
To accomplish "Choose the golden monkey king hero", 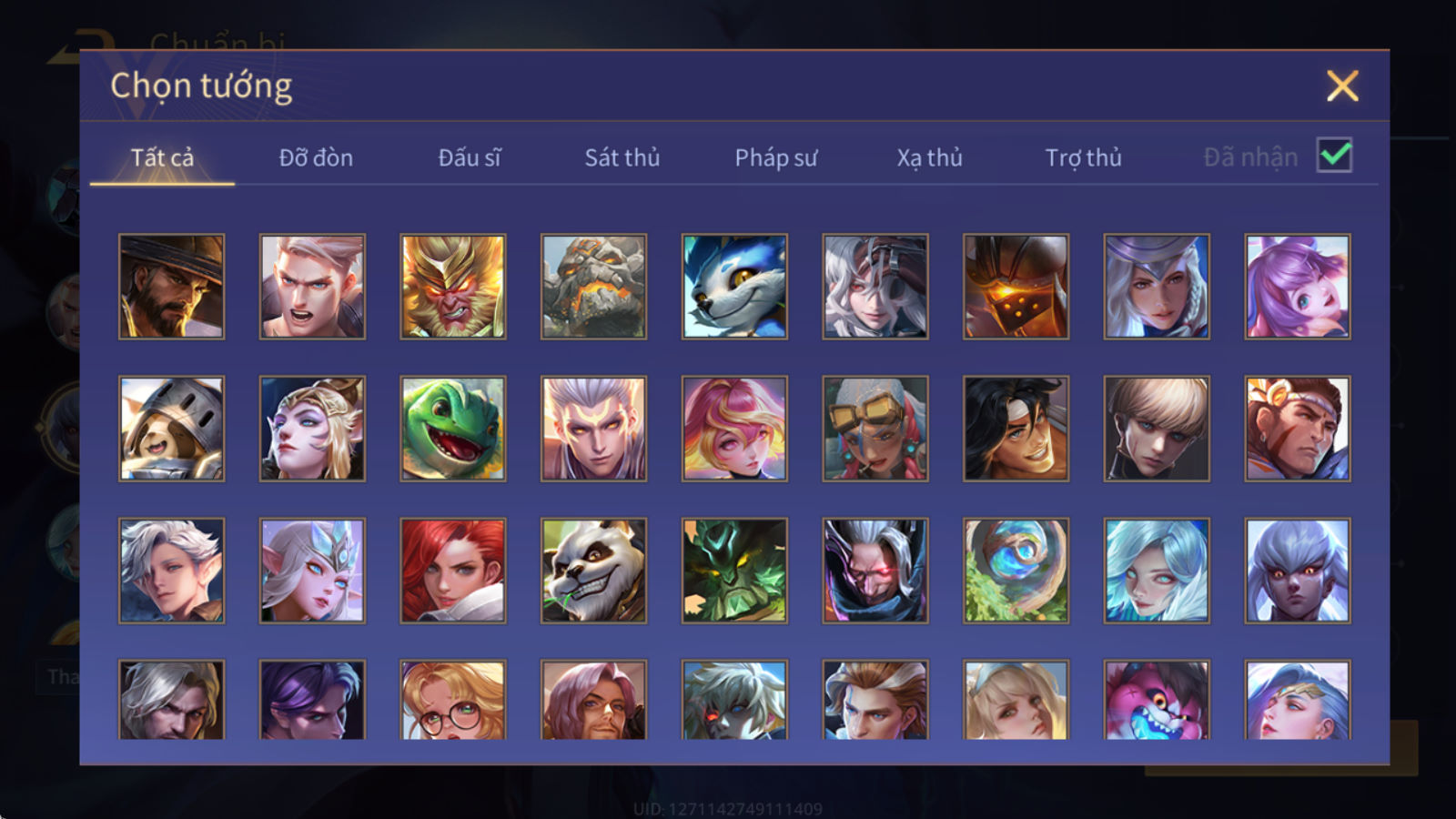I will click(453, 287).
